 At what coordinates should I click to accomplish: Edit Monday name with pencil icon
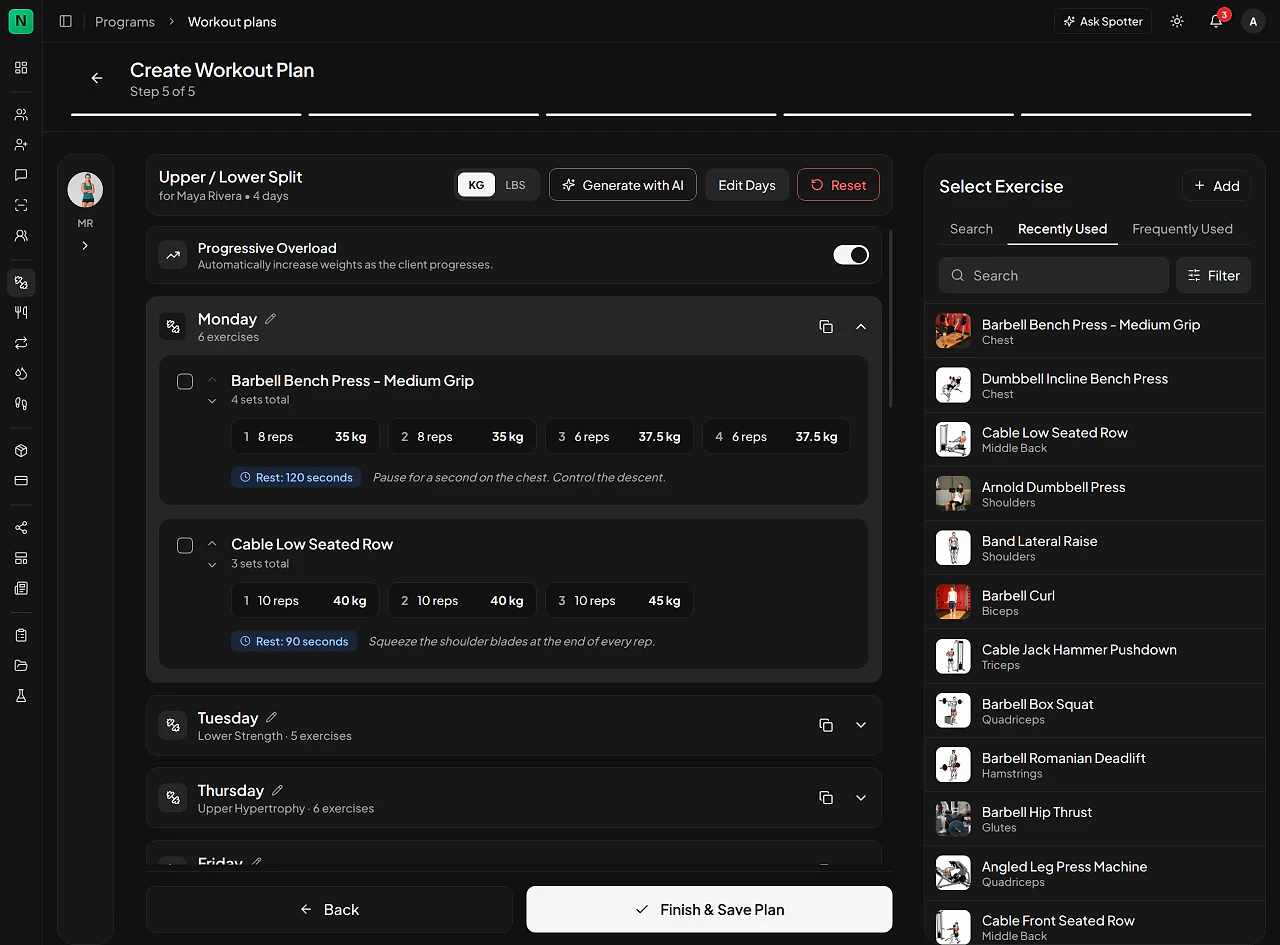pyautogui.click(x=270, y=319)
